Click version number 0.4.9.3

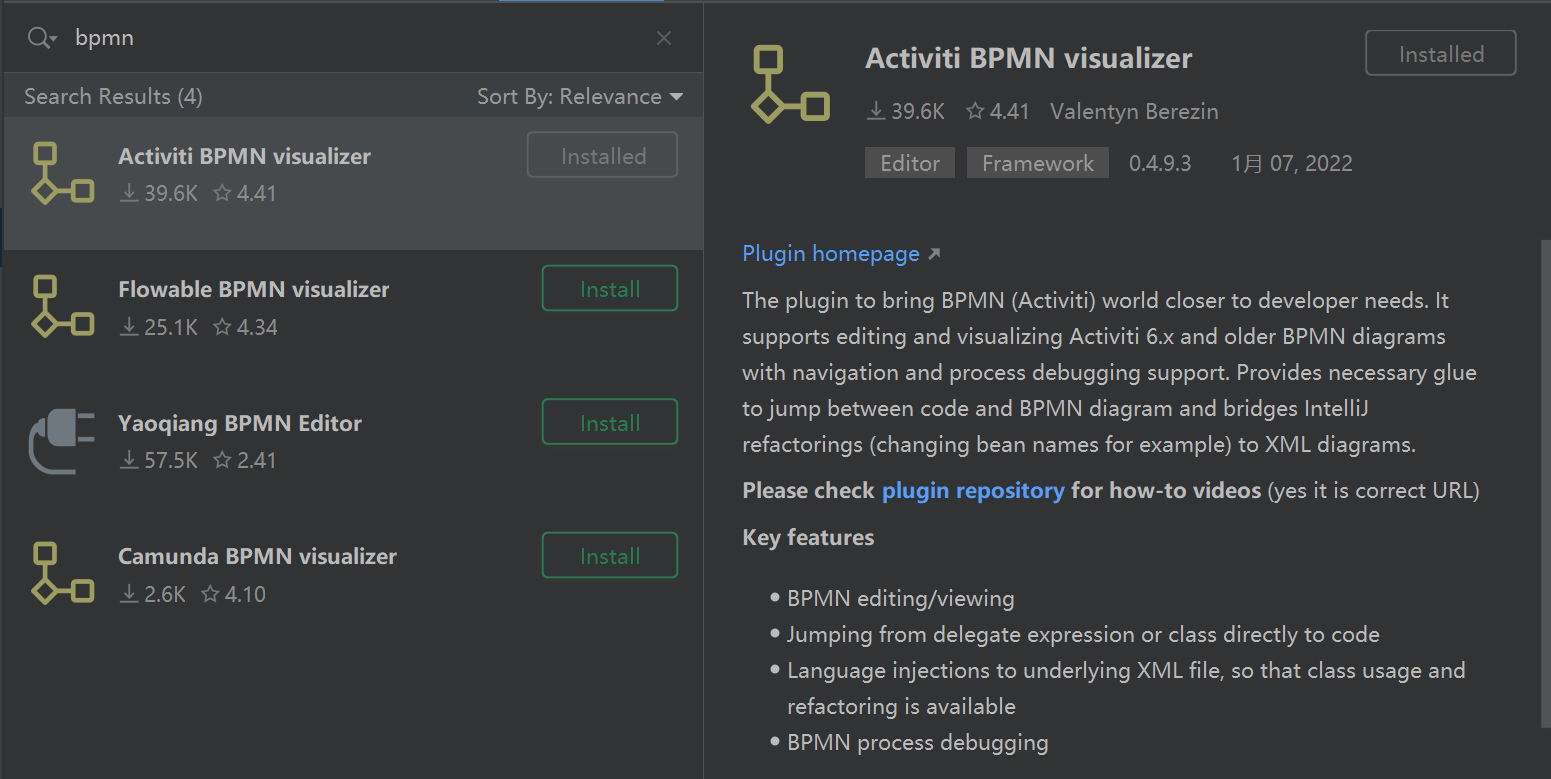pyautogui.click(x=1160, y=163)
